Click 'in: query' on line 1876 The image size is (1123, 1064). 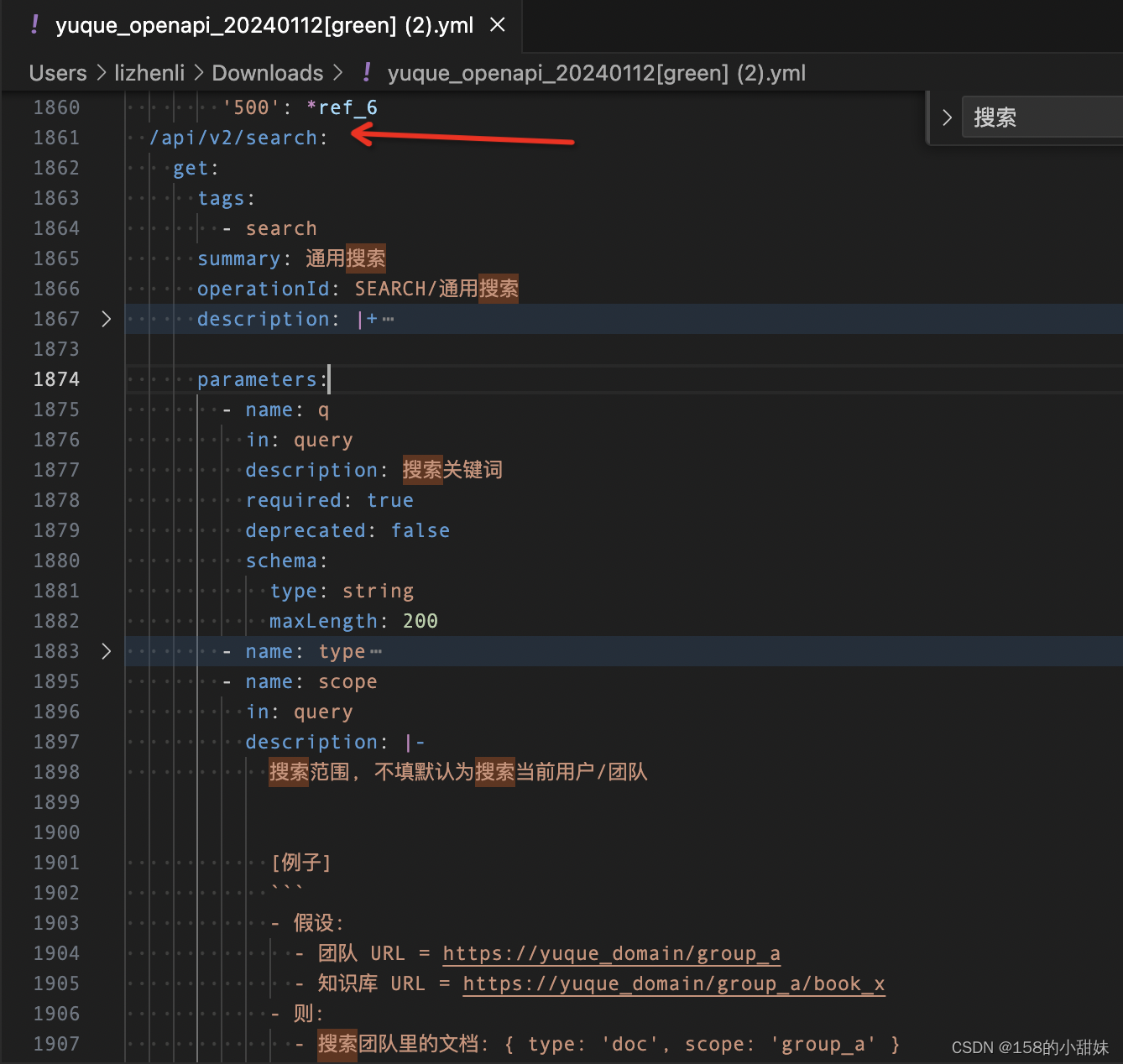[x=300, y=440]
